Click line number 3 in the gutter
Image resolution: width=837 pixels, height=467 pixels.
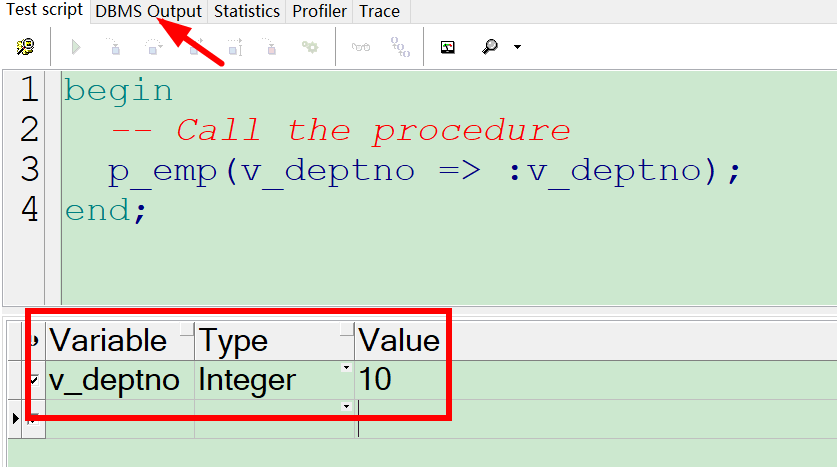tap(30, 169)
